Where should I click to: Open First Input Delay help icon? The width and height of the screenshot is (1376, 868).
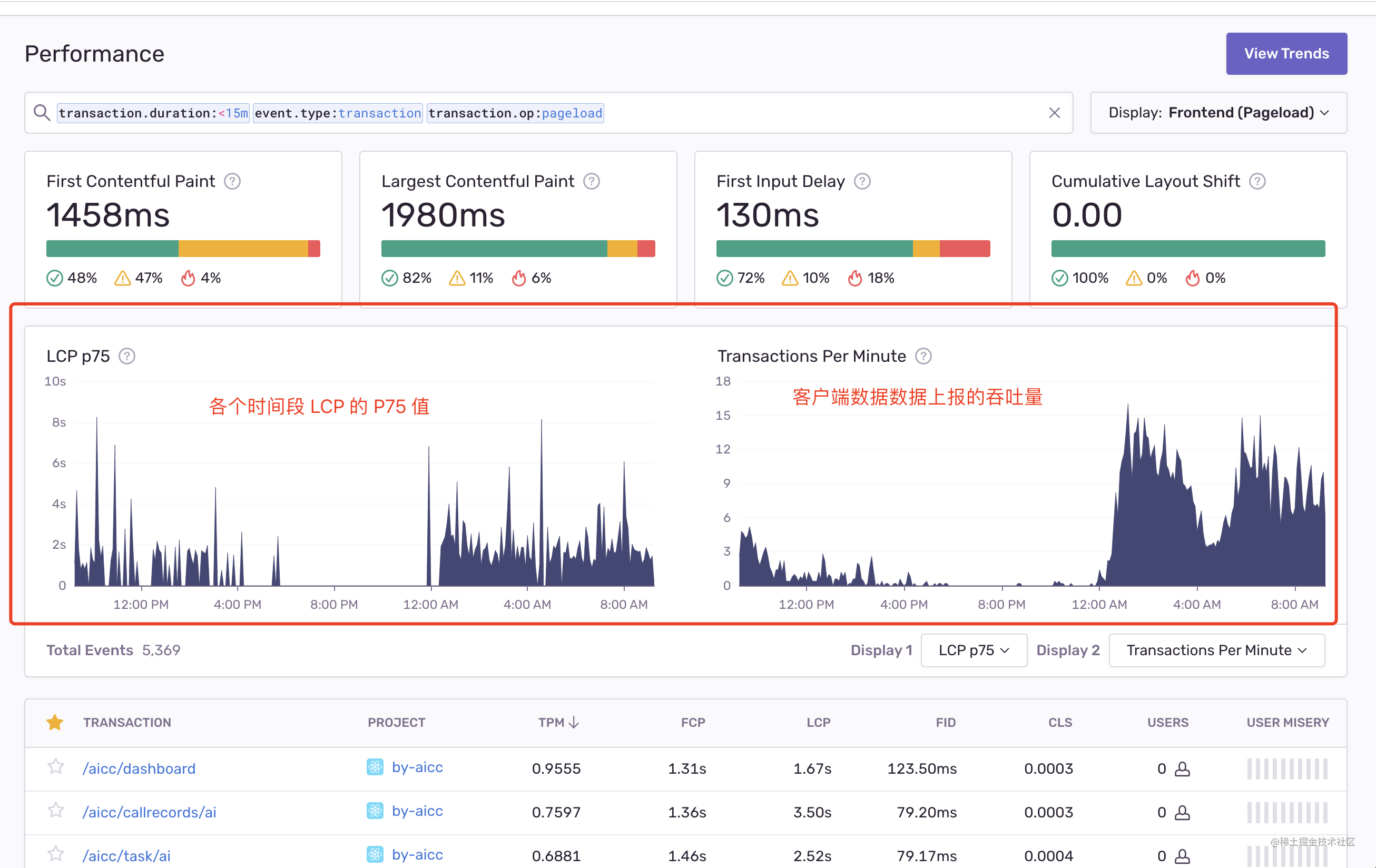tap(862, 181)
